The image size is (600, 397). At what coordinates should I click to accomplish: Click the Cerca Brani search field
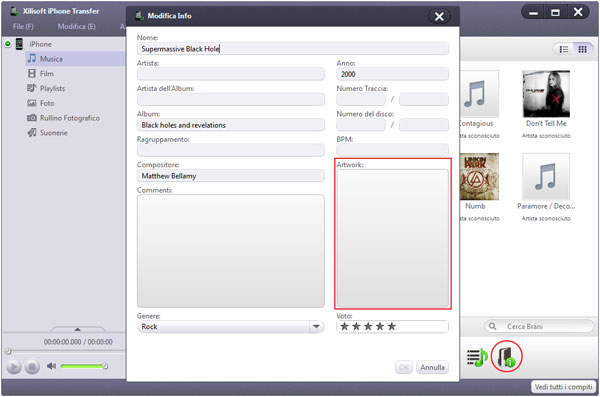540,327
